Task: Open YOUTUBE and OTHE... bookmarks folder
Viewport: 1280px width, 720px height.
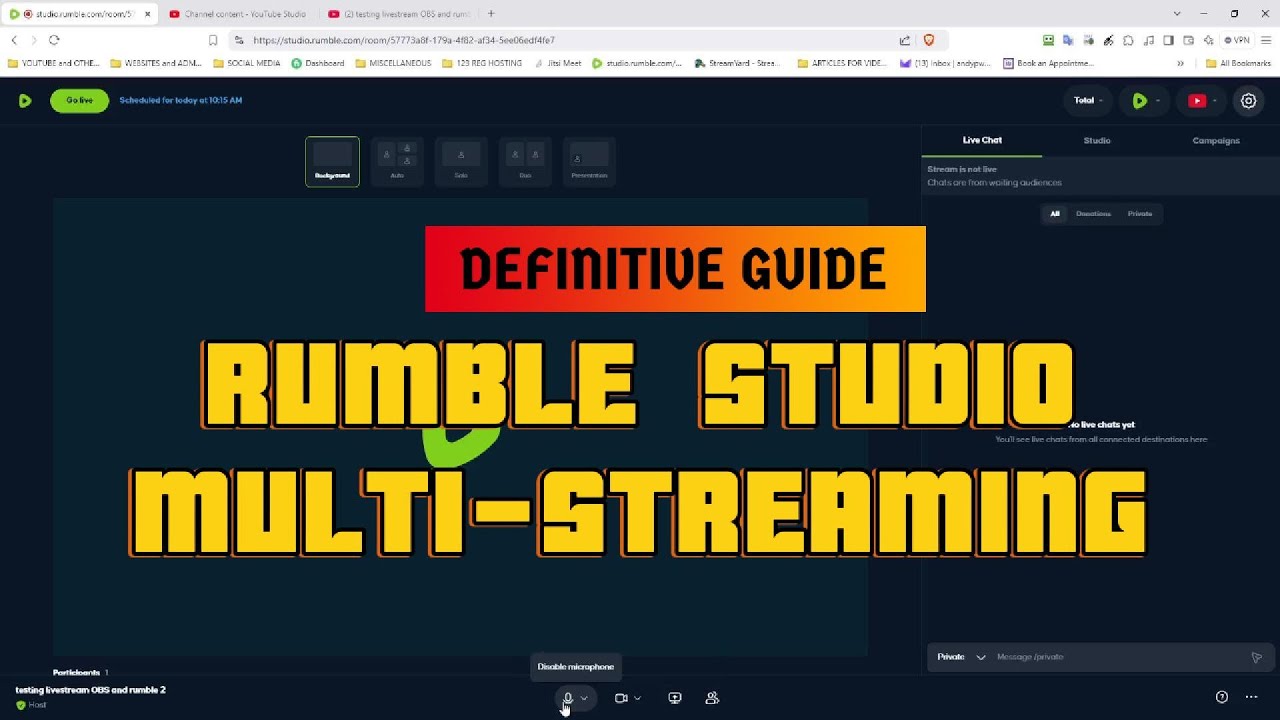Action: [x=54, y=63]
